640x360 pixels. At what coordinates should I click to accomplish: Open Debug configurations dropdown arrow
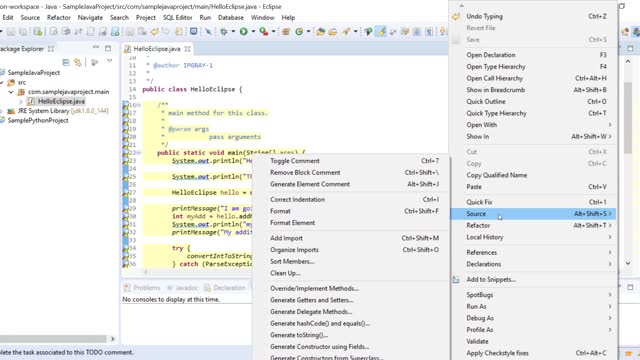coord(233,31)
